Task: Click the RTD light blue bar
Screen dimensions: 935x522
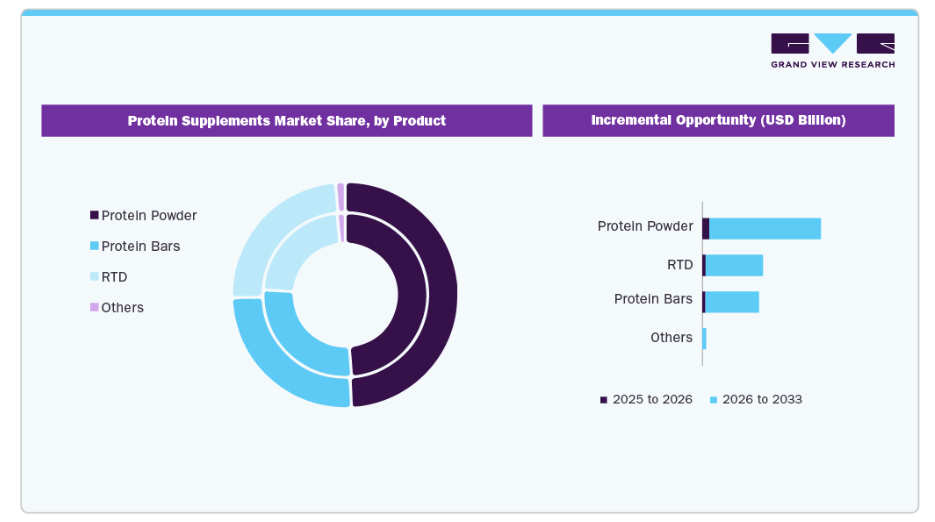Action: (x=734, y=265)
